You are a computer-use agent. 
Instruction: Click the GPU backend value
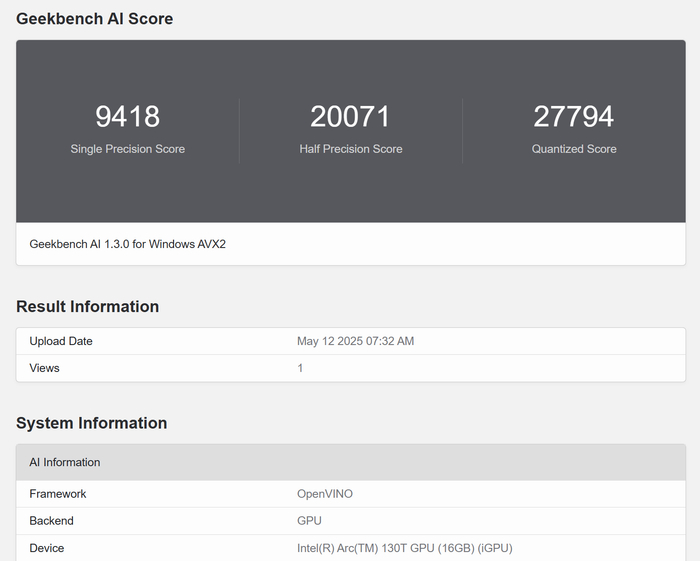click(x=309, y=521)
